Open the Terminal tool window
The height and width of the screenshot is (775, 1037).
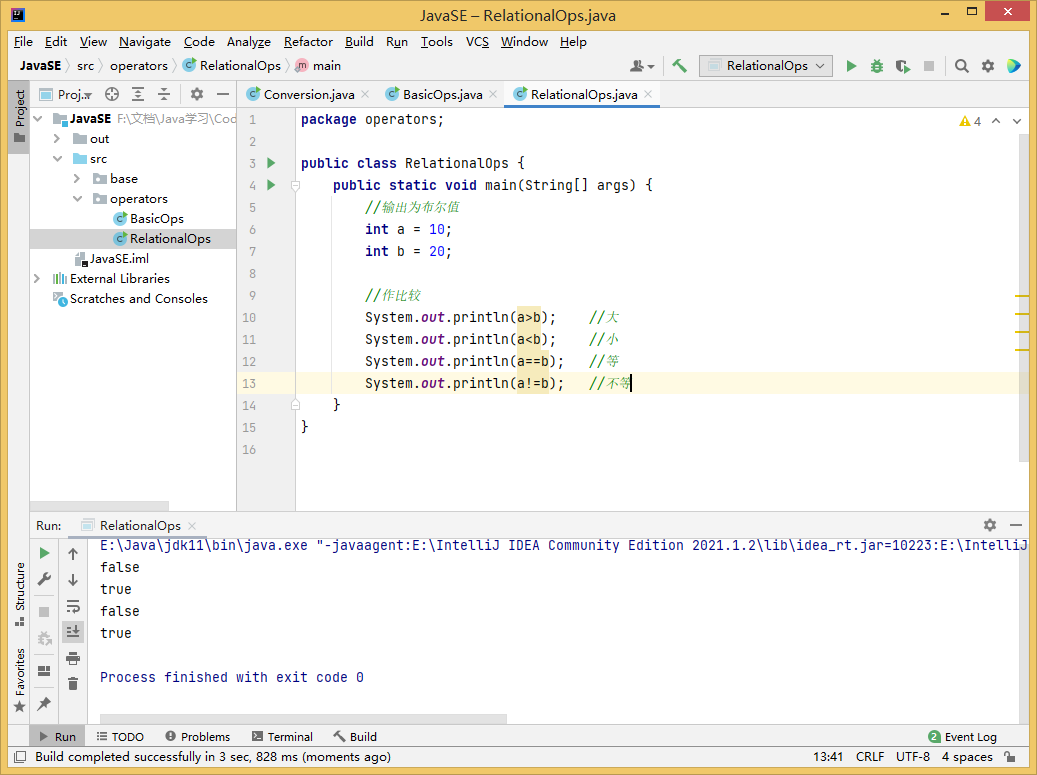click(x=282, y=737)
